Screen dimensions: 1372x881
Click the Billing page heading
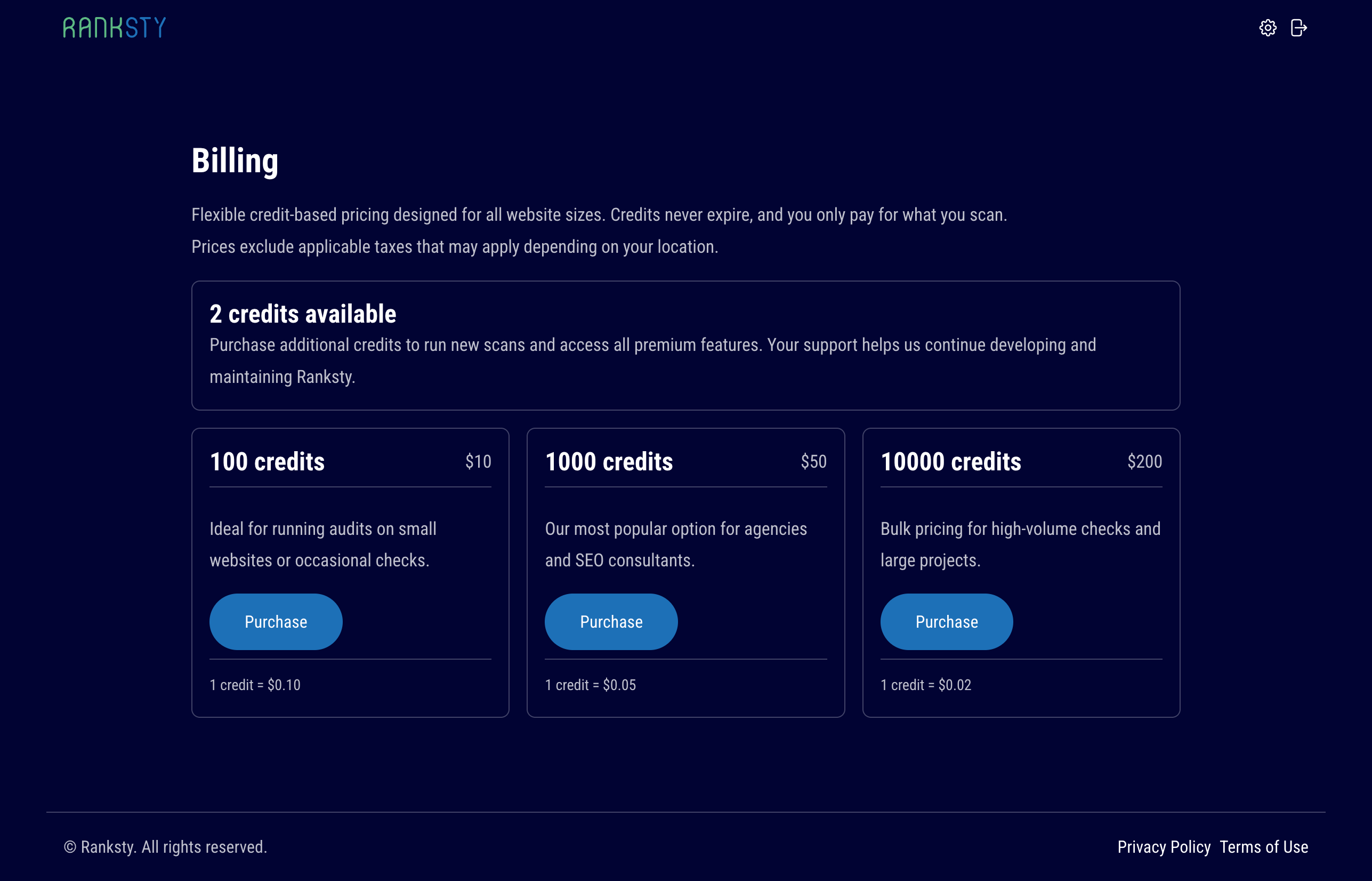[x=235, y=161]
